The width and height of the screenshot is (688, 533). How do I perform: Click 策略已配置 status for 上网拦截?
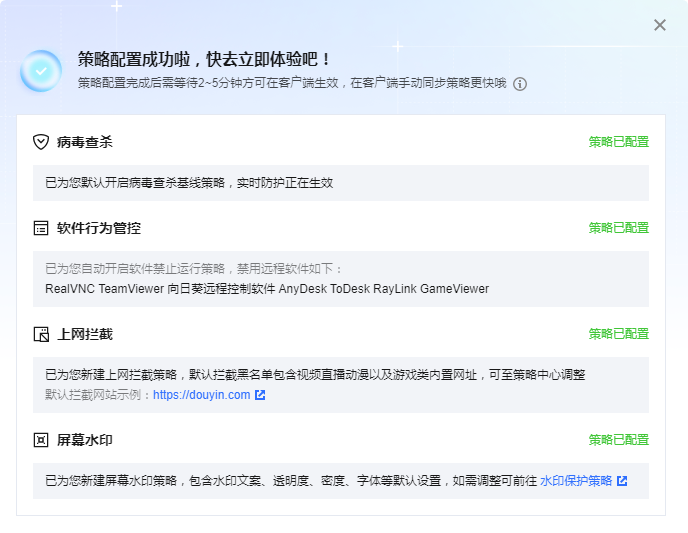pos(619,334)
